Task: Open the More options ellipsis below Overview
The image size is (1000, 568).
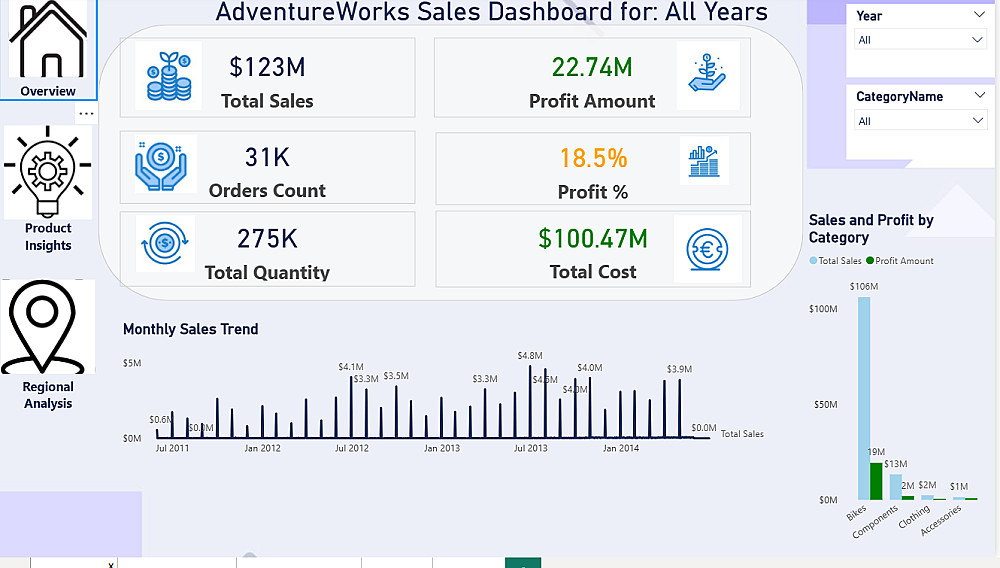Action: (86, 113)
